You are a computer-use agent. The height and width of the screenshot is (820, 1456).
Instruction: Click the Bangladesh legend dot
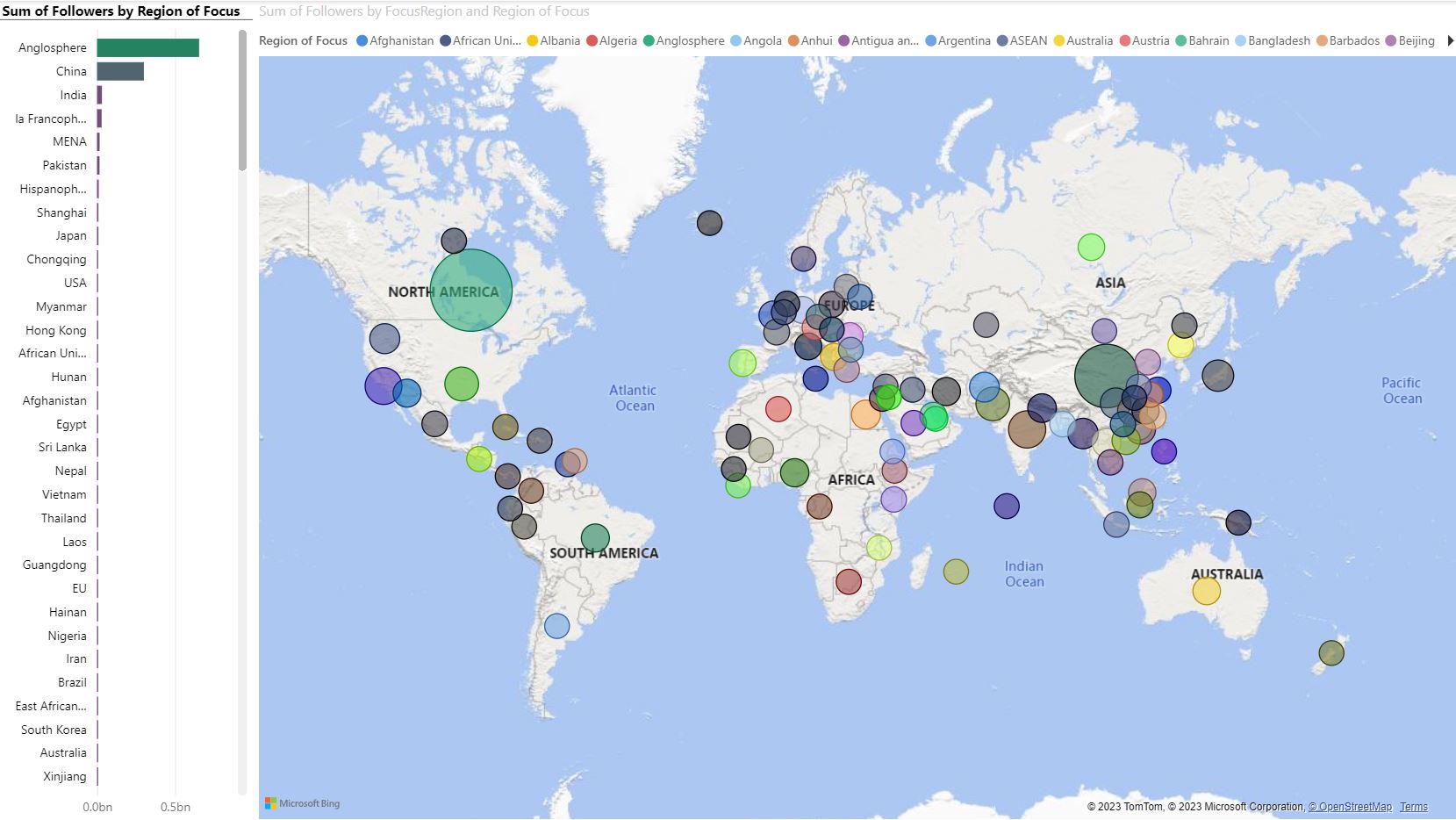pos(1239,40)
